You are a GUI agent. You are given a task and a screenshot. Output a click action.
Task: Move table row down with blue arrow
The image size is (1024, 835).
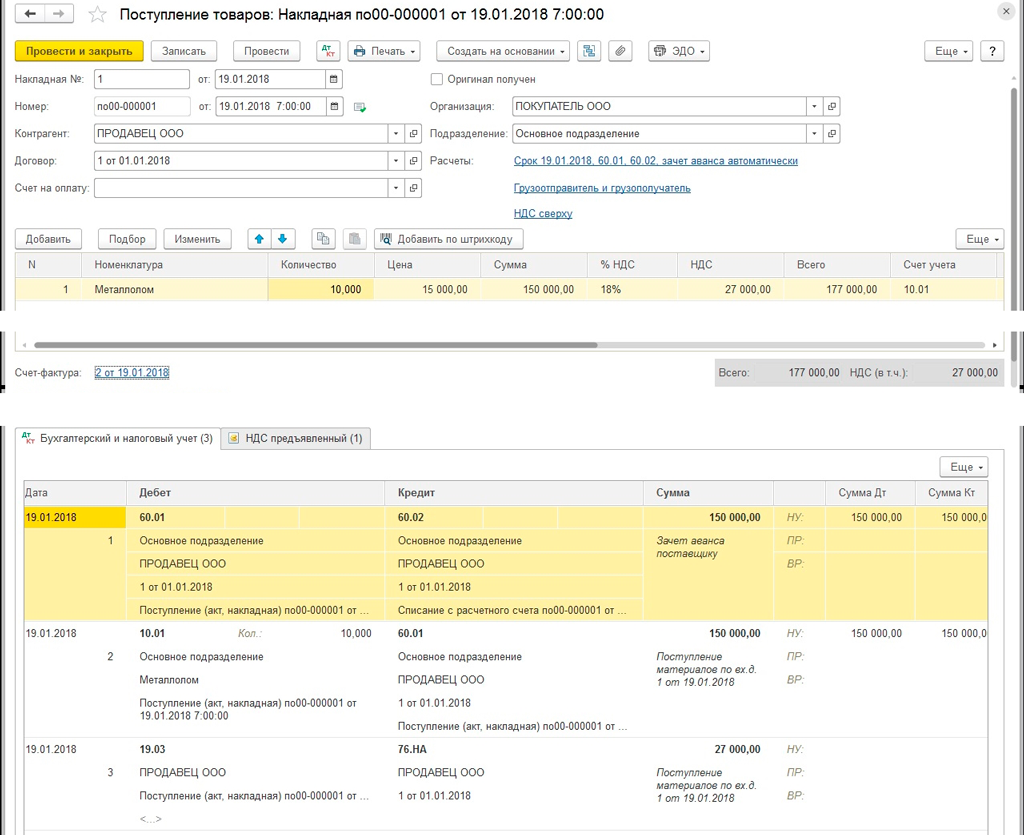point(283,239)
